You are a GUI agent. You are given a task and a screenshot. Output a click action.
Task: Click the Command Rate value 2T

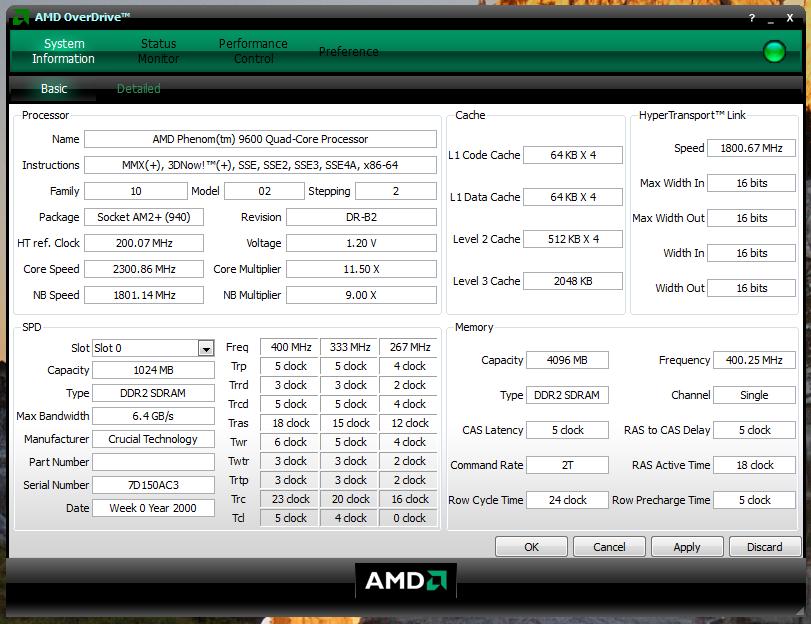(x=567, y=465)
